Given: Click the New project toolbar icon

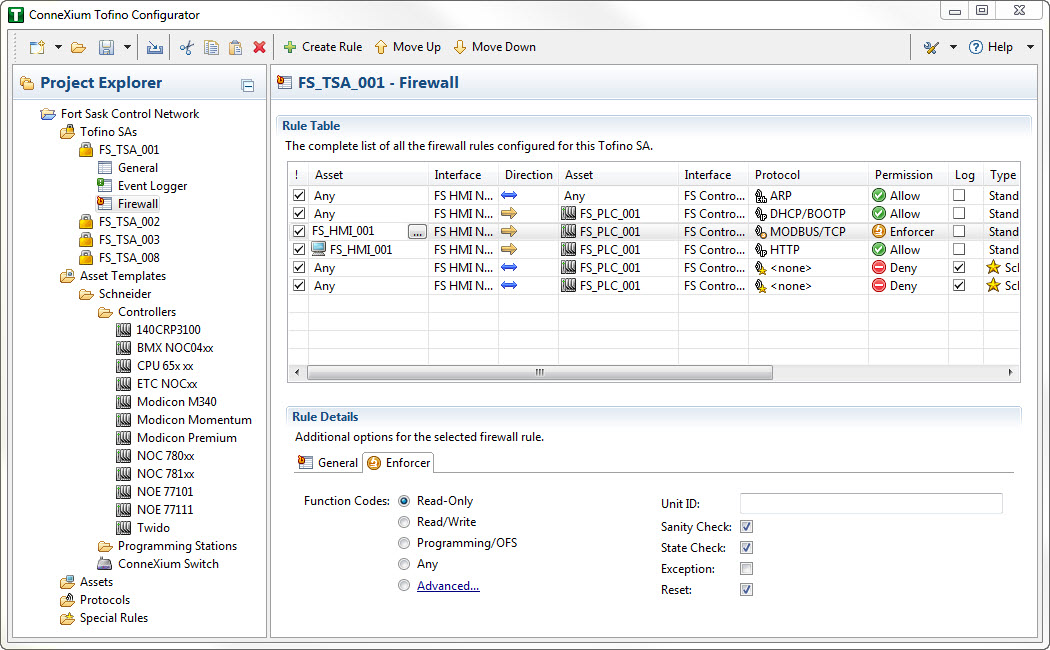Looking at the screenshot, I should pos(37,47).
